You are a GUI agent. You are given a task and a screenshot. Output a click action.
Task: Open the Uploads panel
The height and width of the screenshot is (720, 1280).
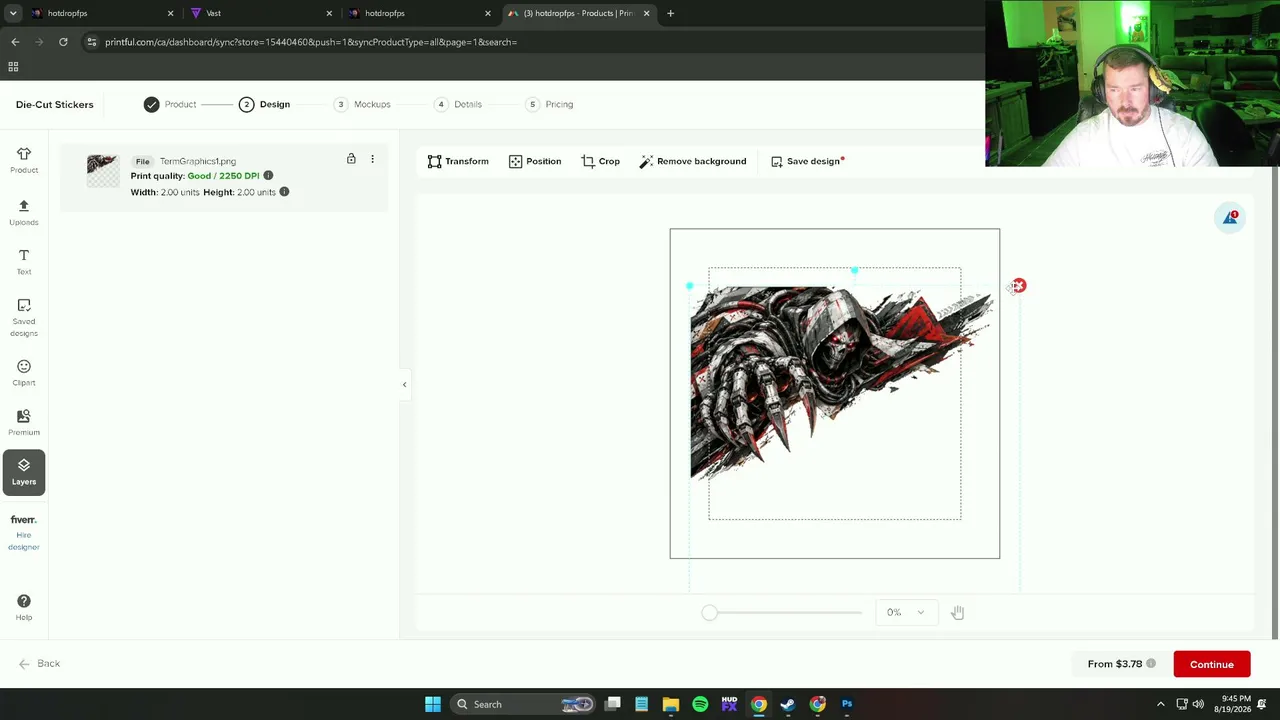(24, 212)
